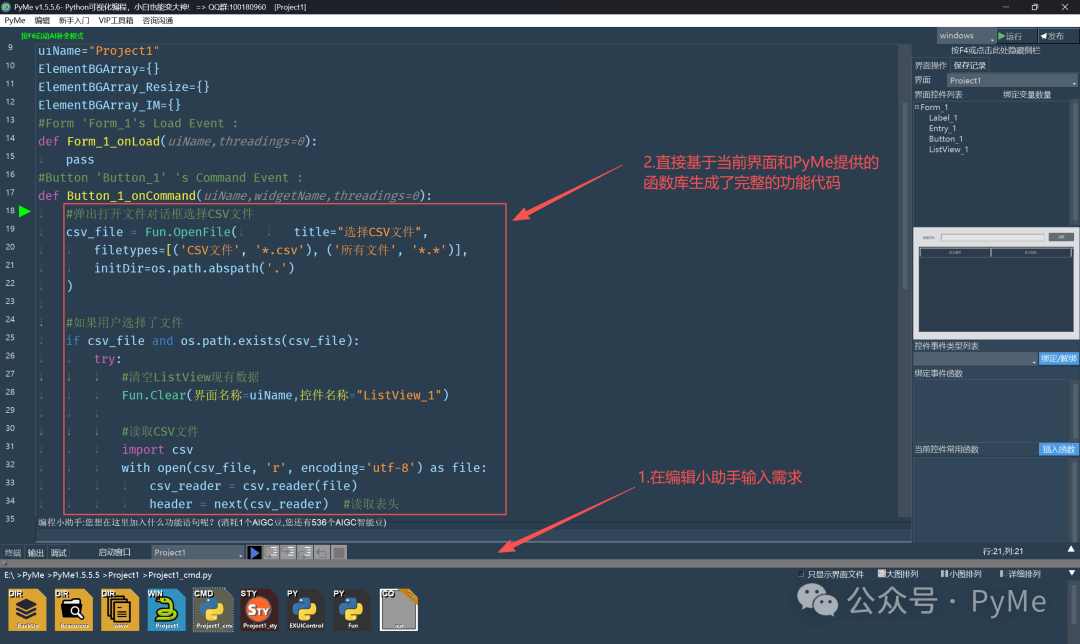The image size is (1080, 644).
Task: Open the EXUIControl Python file icon
Action: click(x=305, y=610)
